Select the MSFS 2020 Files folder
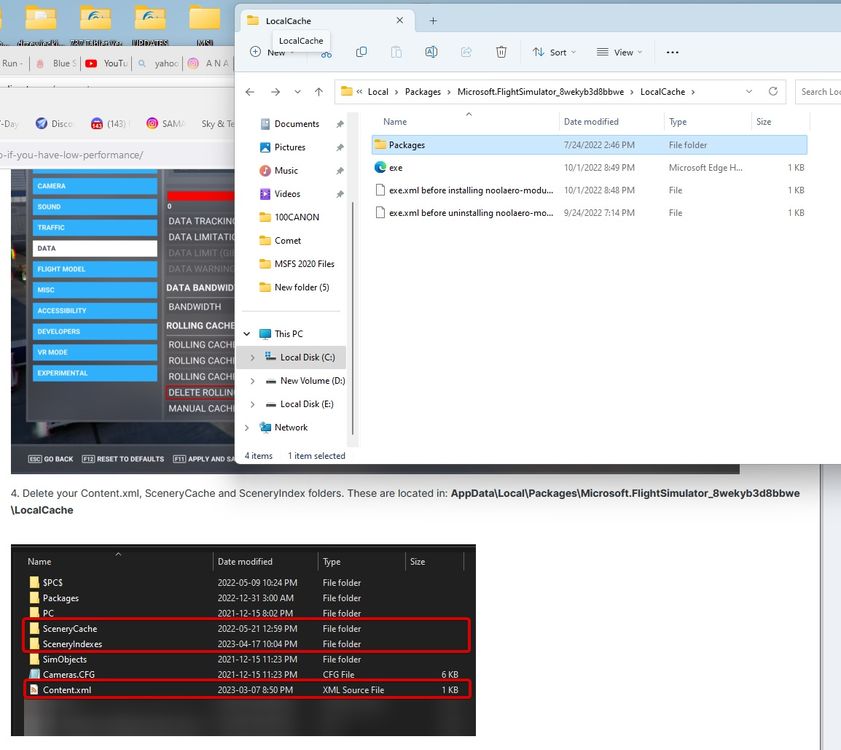Viewport: 841px width, 750px height. tap(304, 264)
